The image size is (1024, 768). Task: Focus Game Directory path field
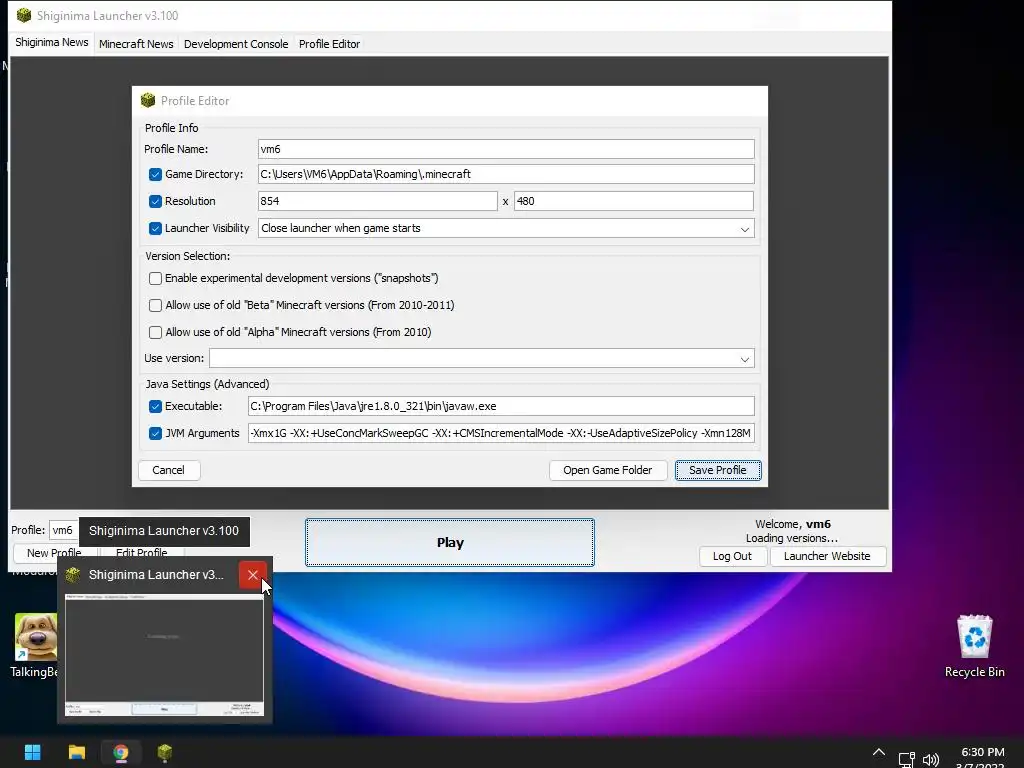(x=506, y=174)
